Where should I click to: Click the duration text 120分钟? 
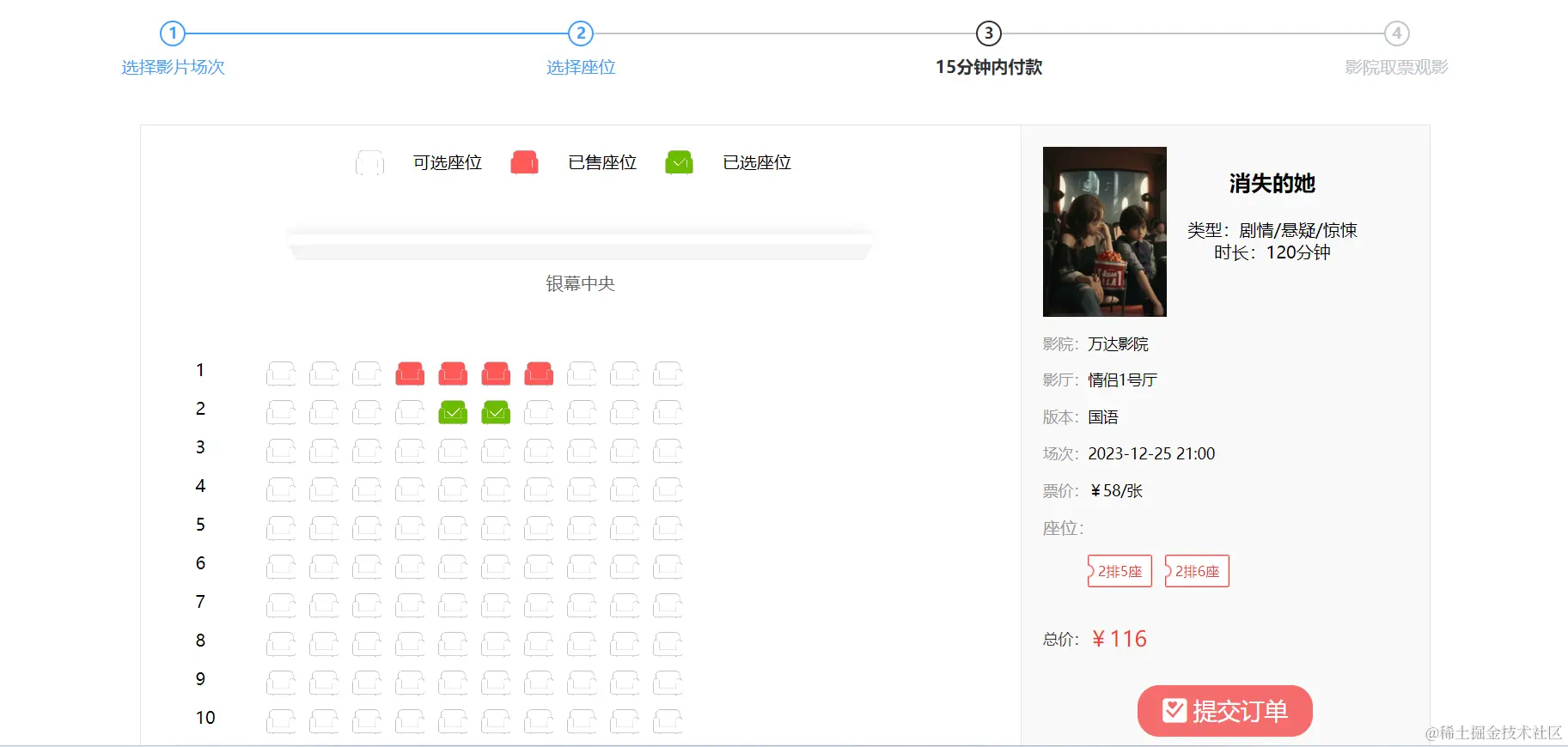(x=1298, y=252)
